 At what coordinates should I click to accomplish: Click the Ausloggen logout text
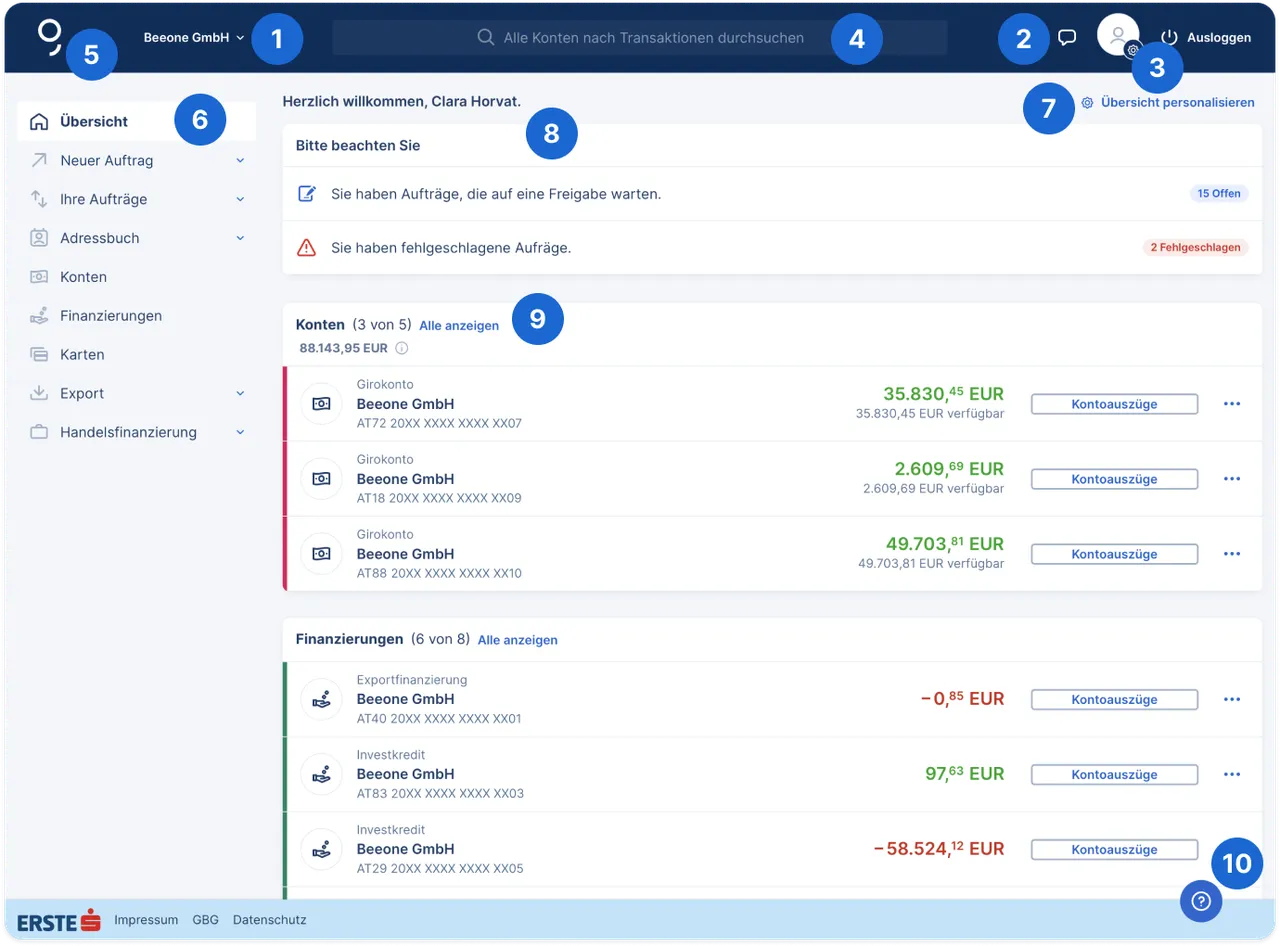[1219, 38]
